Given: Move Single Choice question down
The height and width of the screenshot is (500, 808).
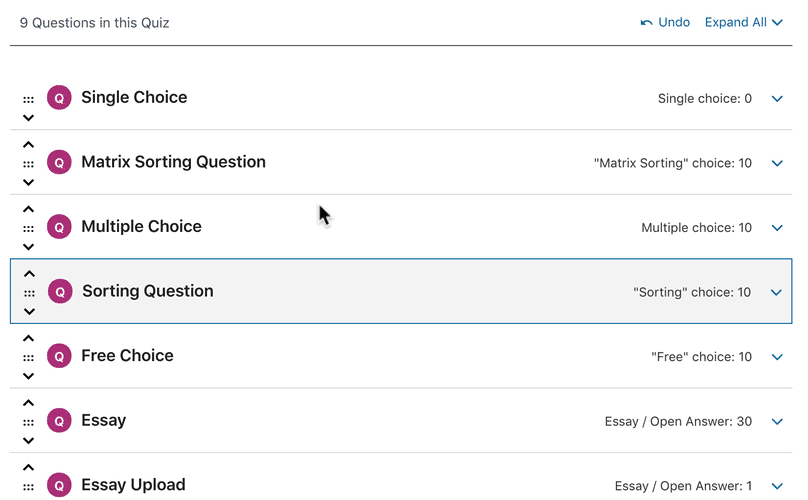Looking at the screenshot, I should click(28, 118).
